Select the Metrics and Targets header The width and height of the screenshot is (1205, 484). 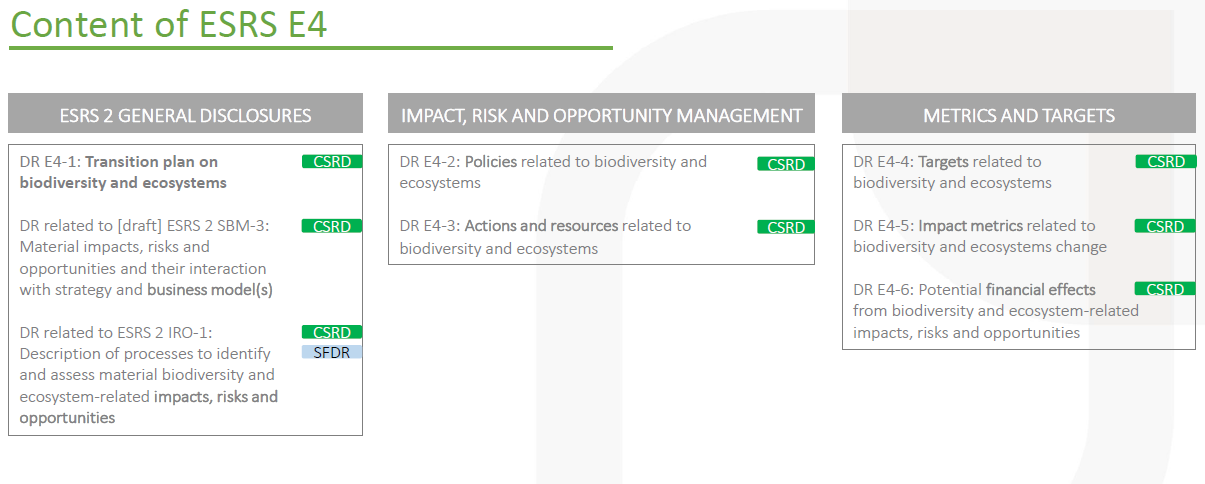click(1018, 115)
